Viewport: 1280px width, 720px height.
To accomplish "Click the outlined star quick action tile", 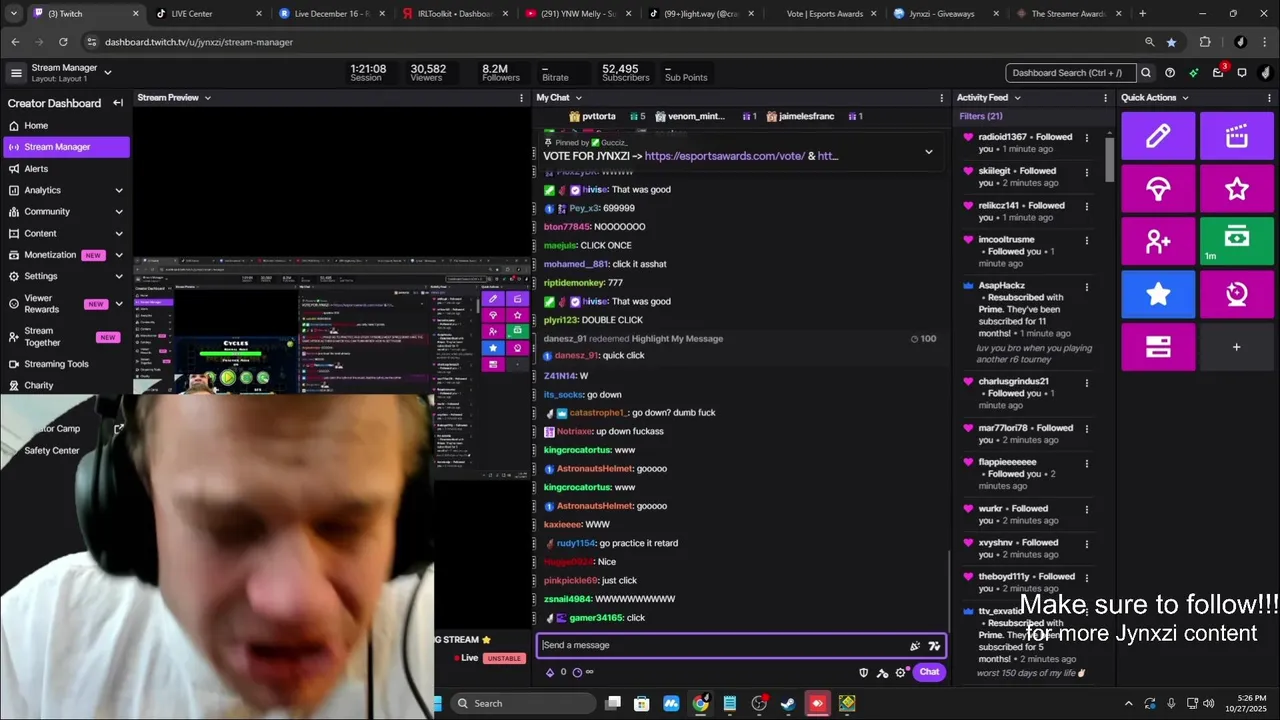I will [1236, 188].
